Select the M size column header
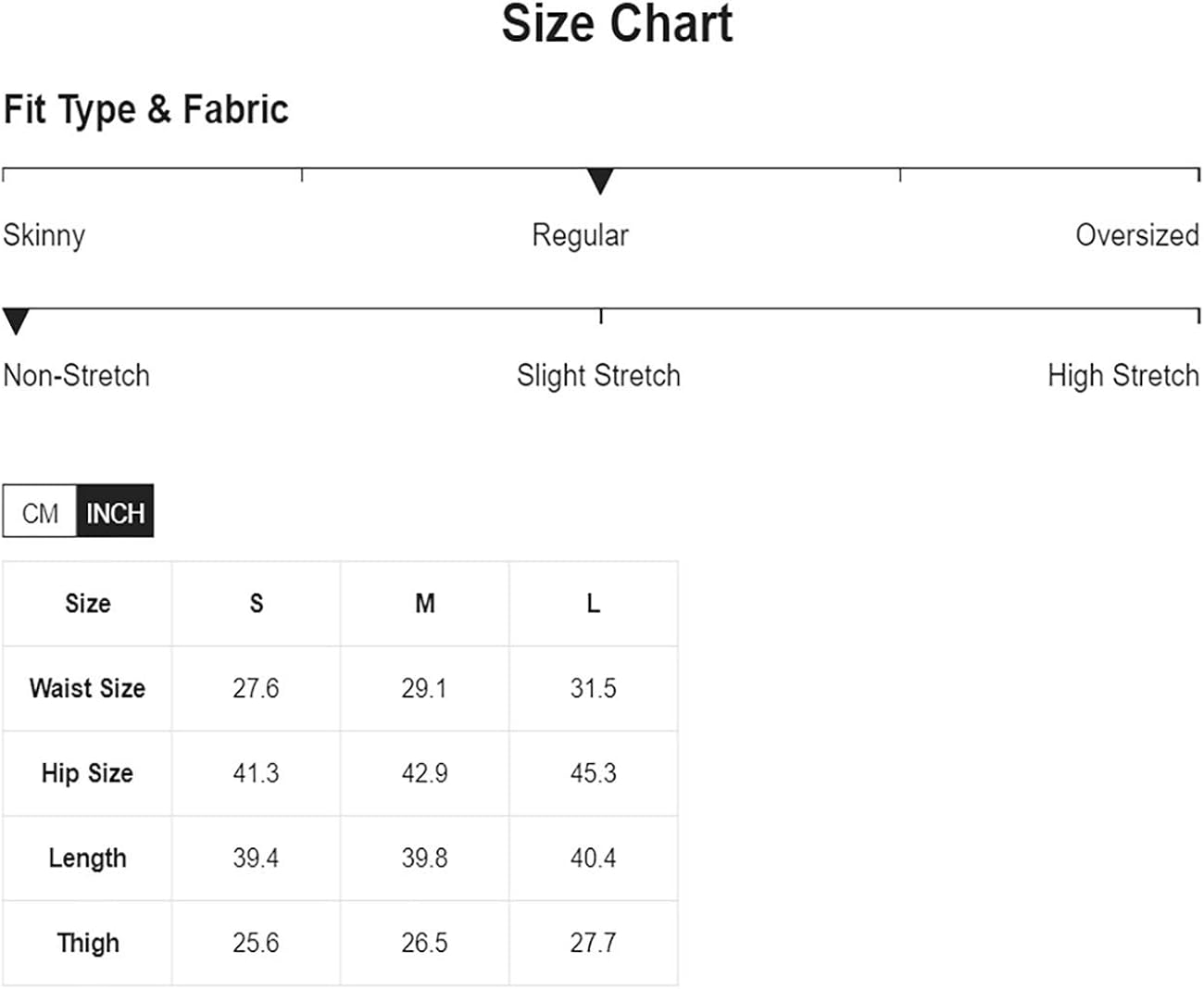Viewport: 1204px width, 989px height. point(425,604)
